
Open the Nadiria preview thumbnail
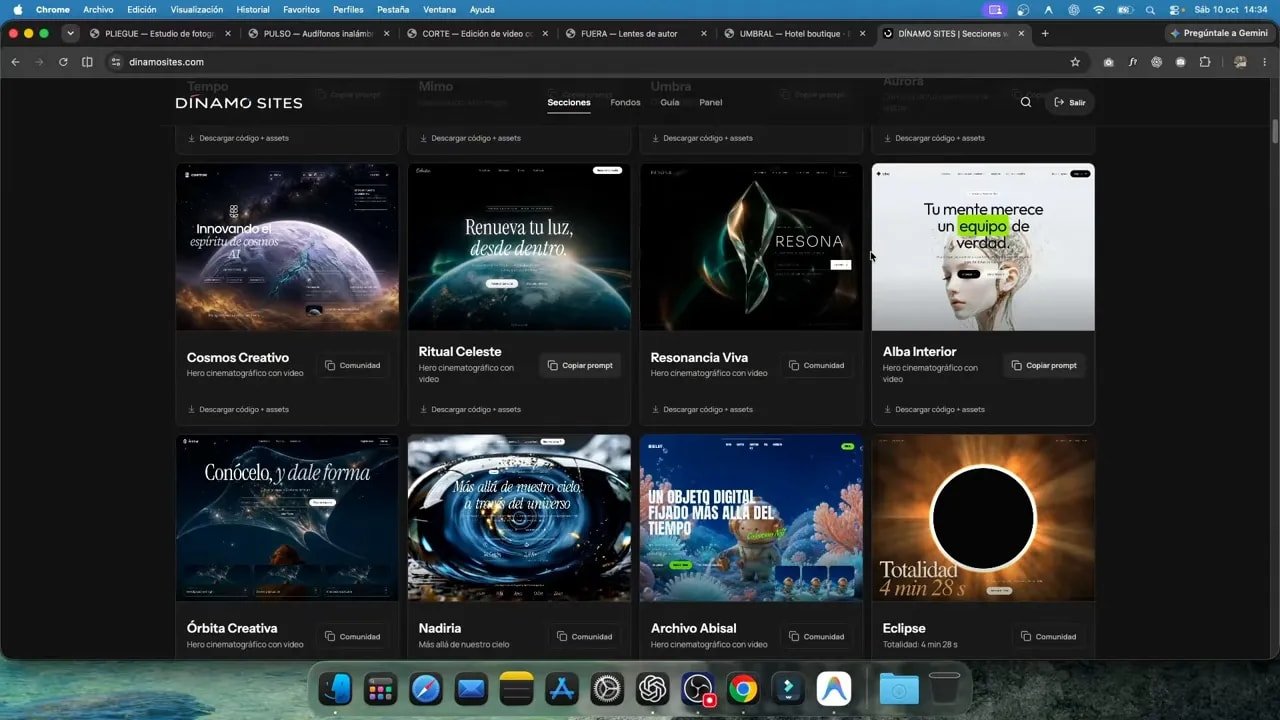click(519, 518)
